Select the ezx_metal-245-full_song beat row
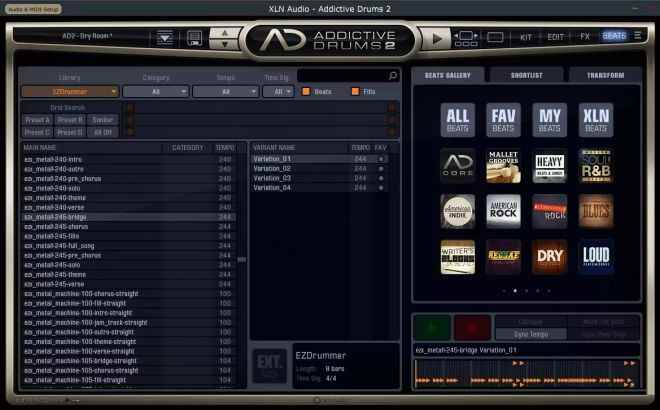The height and width of the screenshot is (410, 660). pyautogui.click(x=128, y=246)
